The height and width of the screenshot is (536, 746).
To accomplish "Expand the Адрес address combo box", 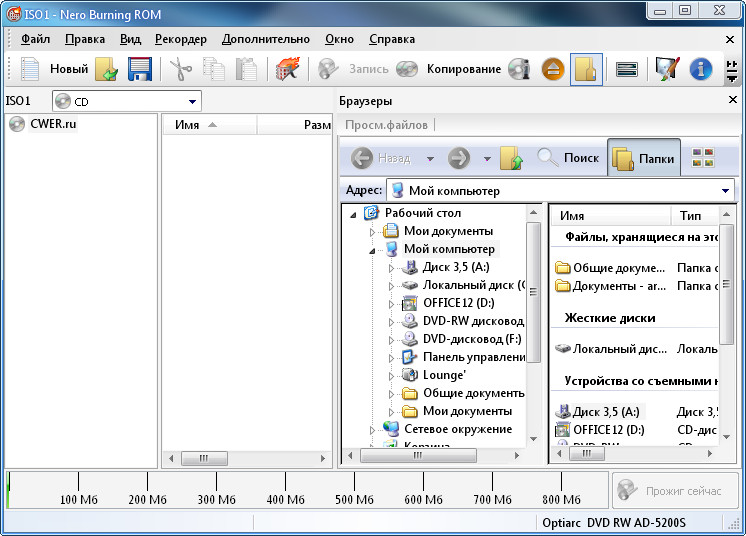I will (726, 190).
